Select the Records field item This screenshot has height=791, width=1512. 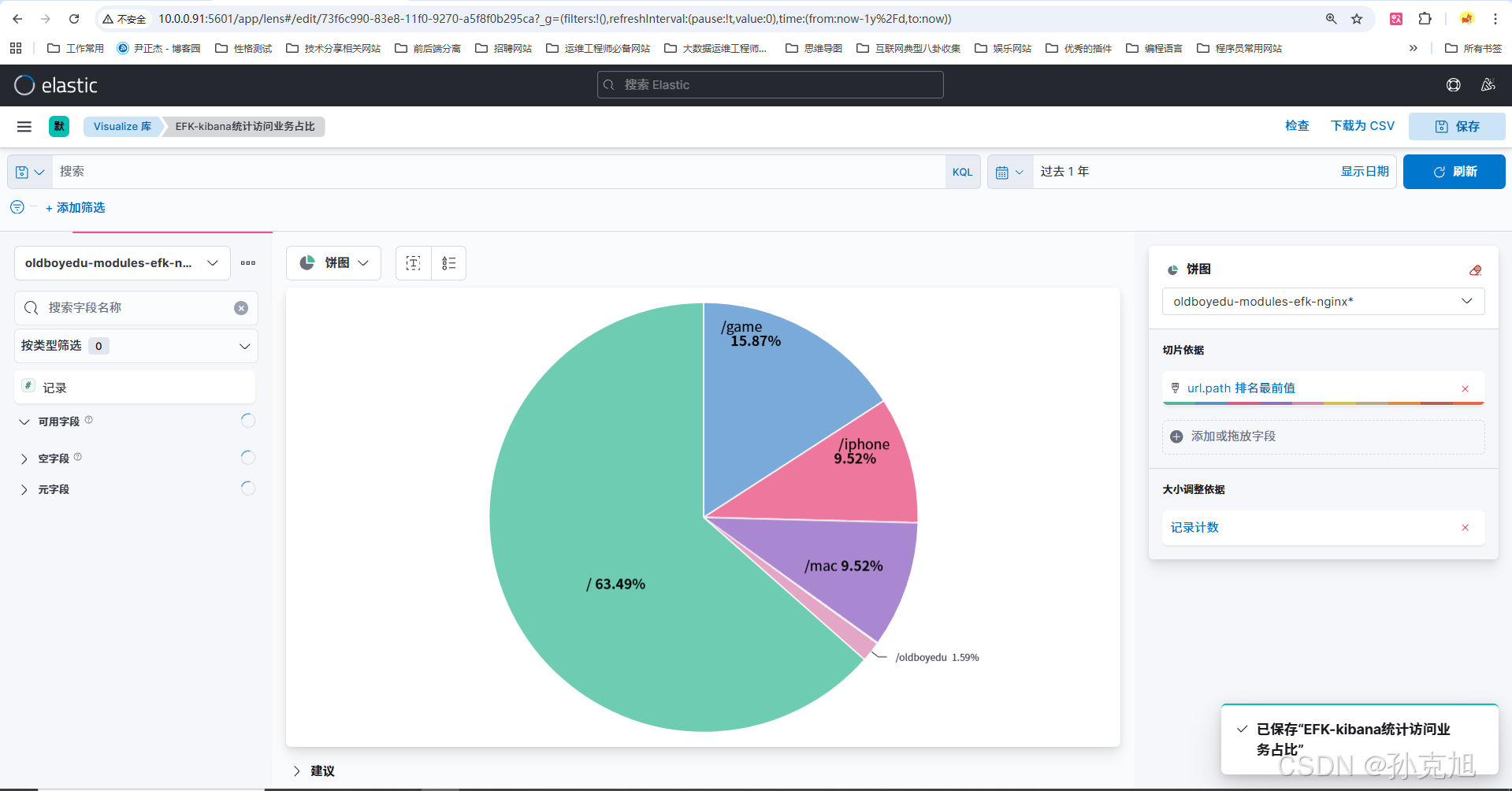coord(135,388)
